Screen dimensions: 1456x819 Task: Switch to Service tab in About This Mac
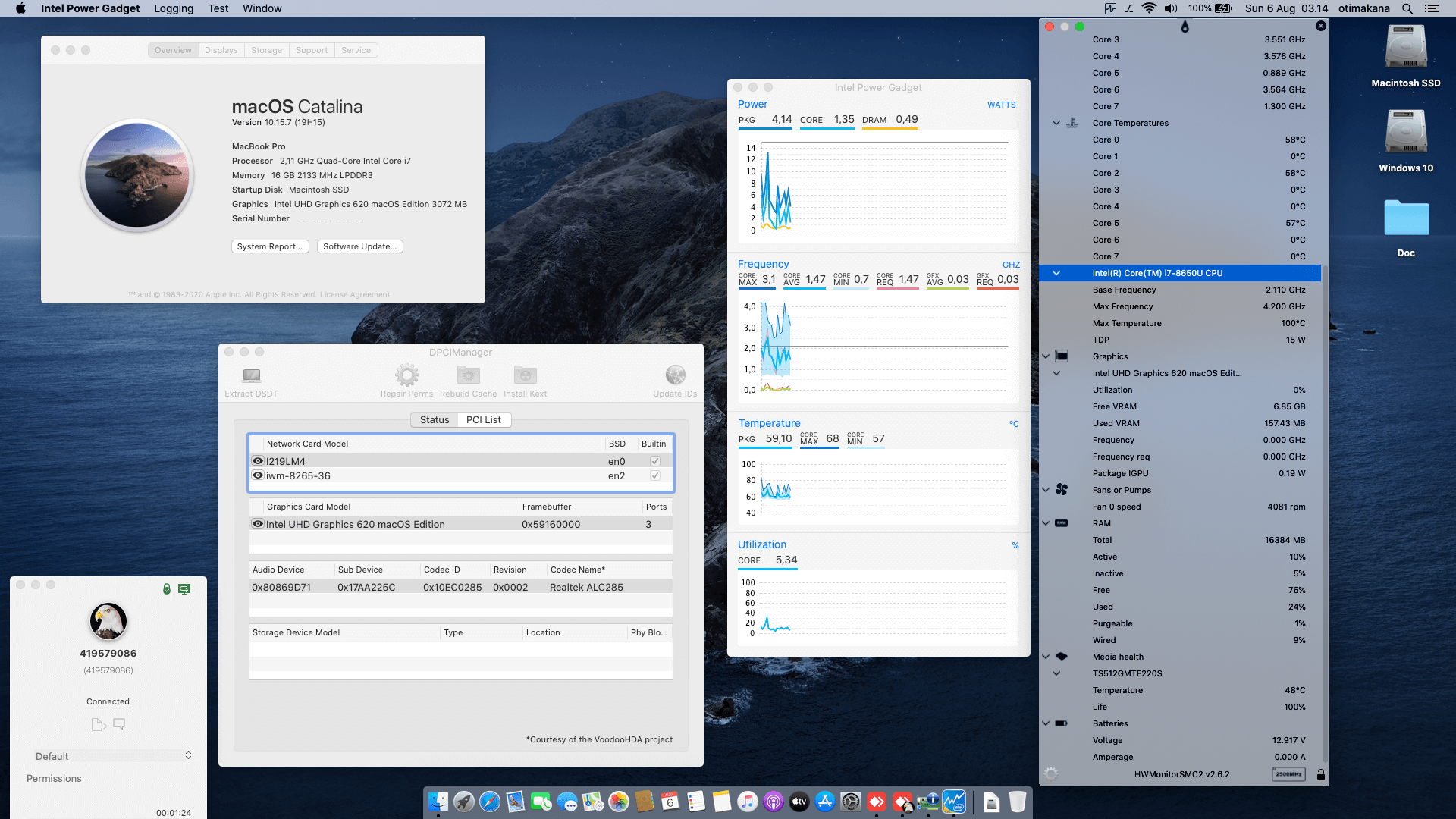click(x=356, y=50)
